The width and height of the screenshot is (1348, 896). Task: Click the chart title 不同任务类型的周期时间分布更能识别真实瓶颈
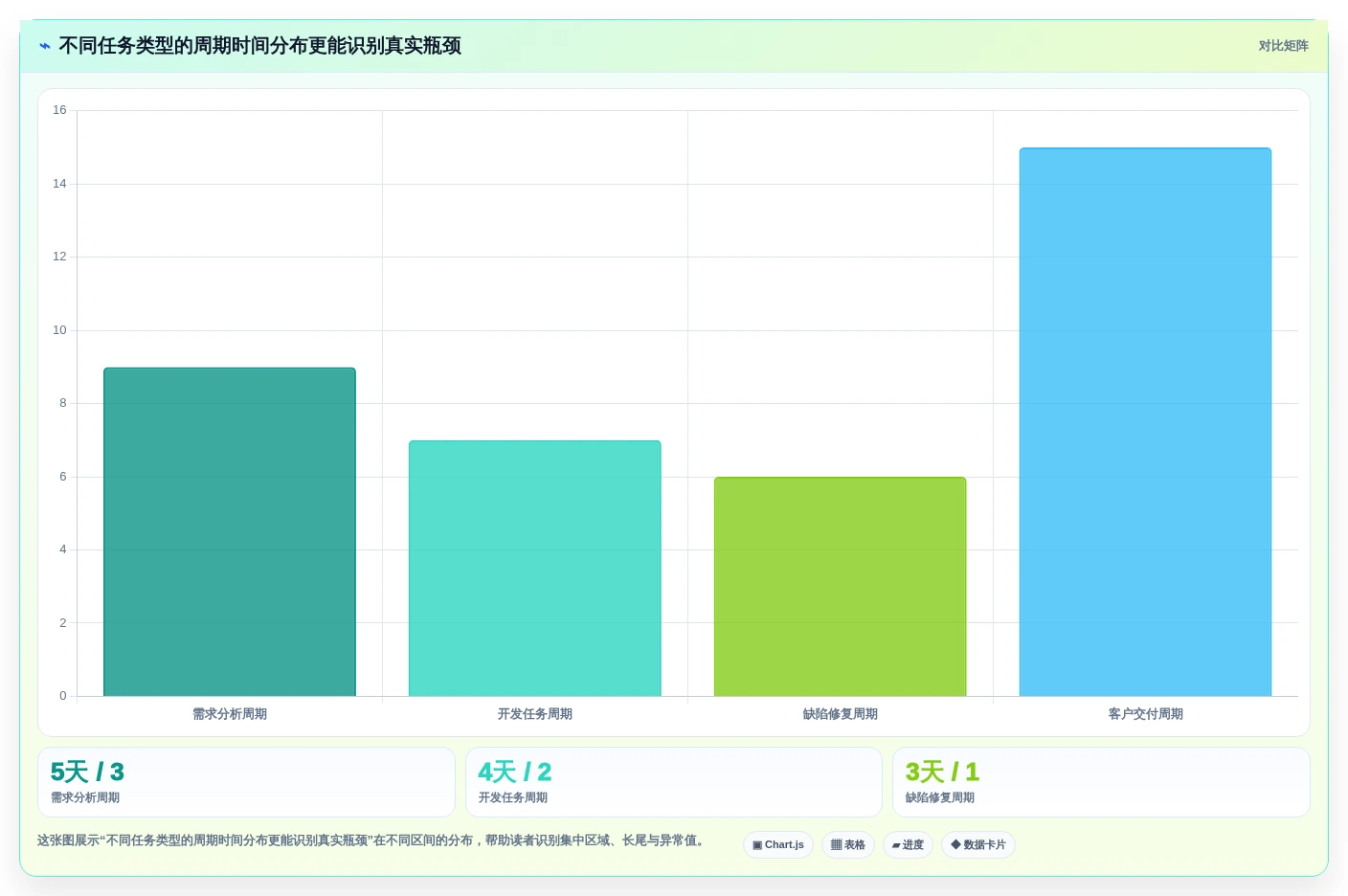pos(260,46)
